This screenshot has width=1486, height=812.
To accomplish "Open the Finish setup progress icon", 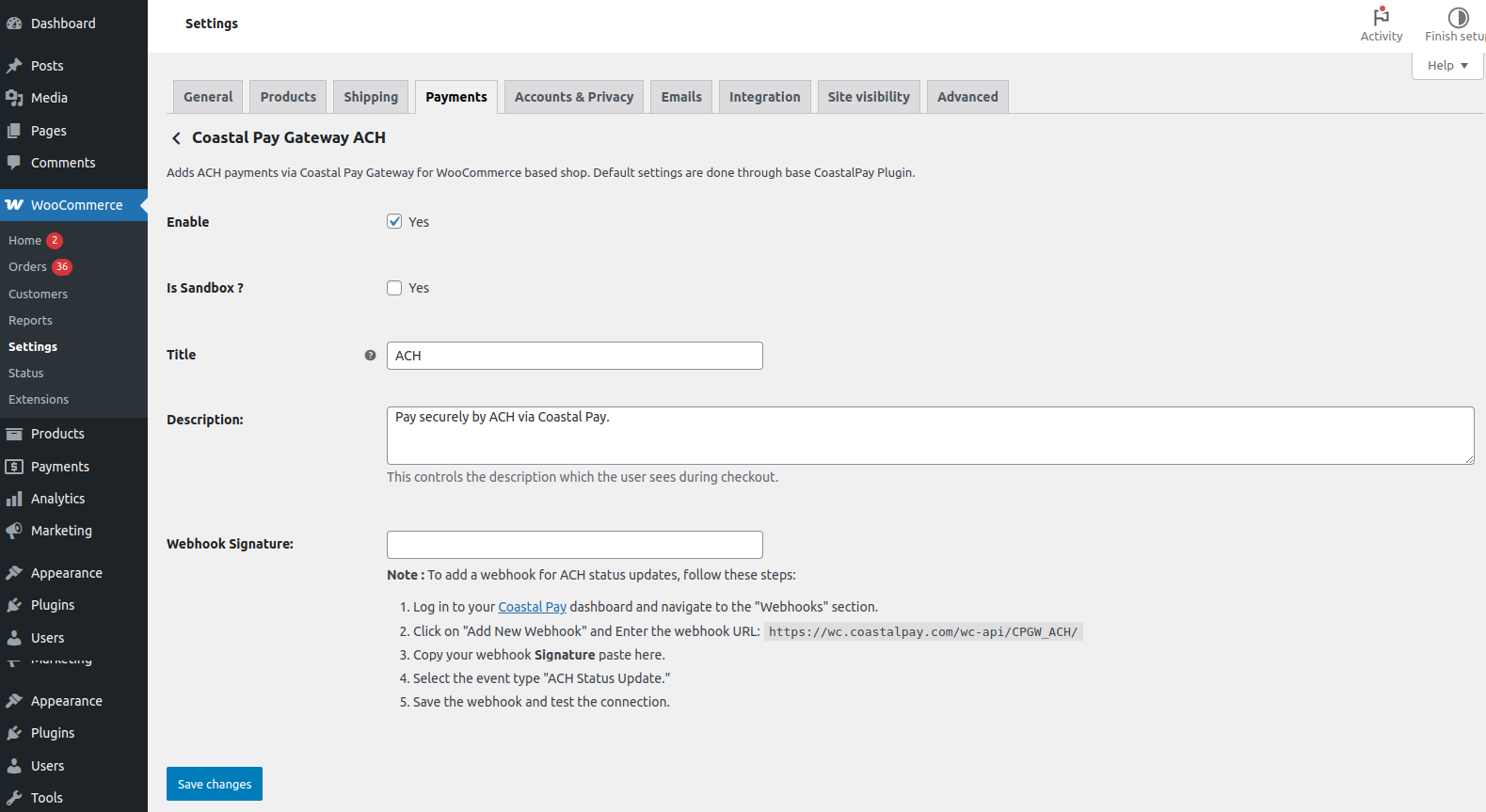I will [1458, 17].
